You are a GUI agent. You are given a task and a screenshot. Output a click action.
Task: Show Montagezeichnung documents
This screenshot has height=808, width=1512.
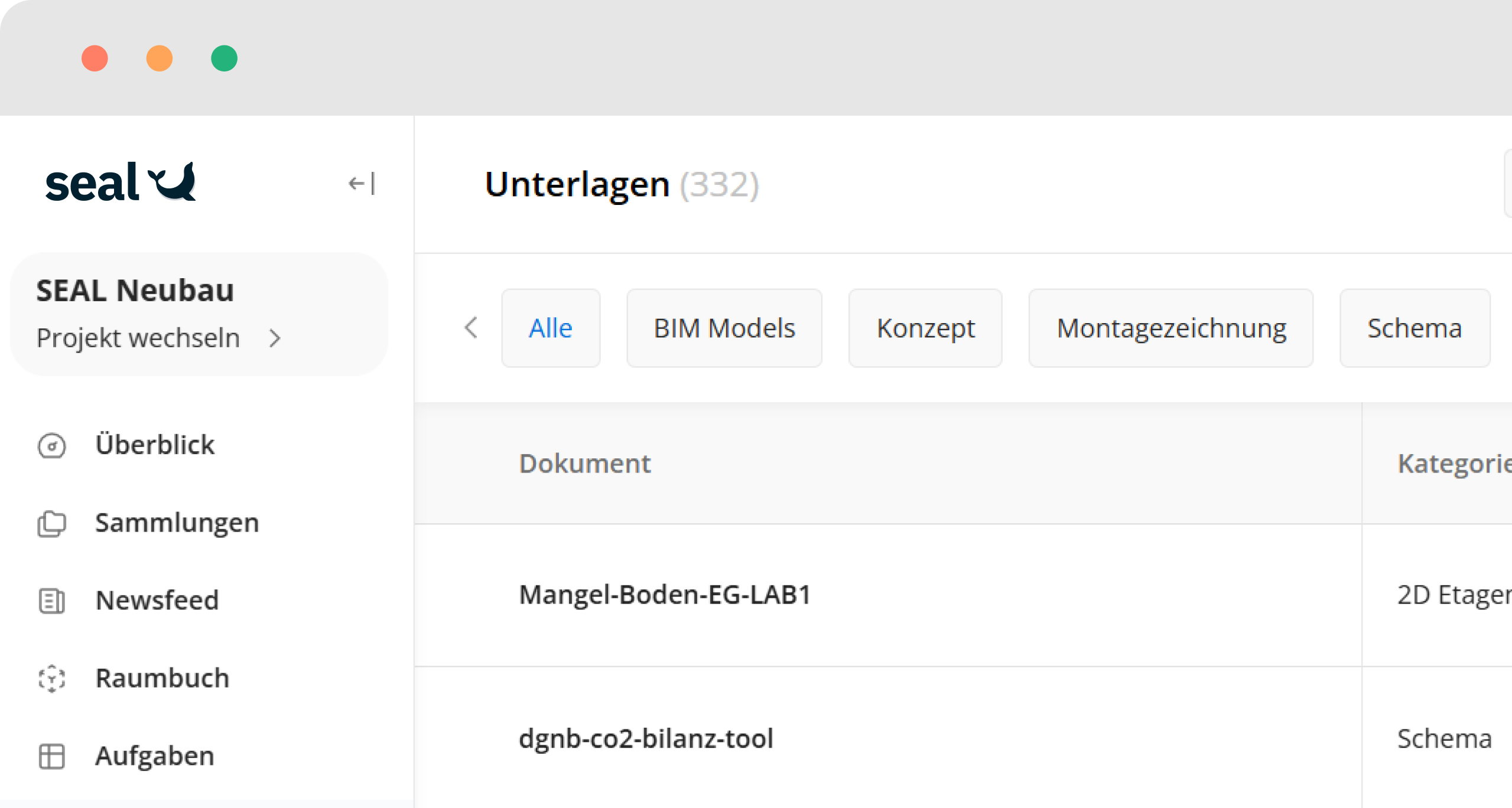click(1170, 328)
